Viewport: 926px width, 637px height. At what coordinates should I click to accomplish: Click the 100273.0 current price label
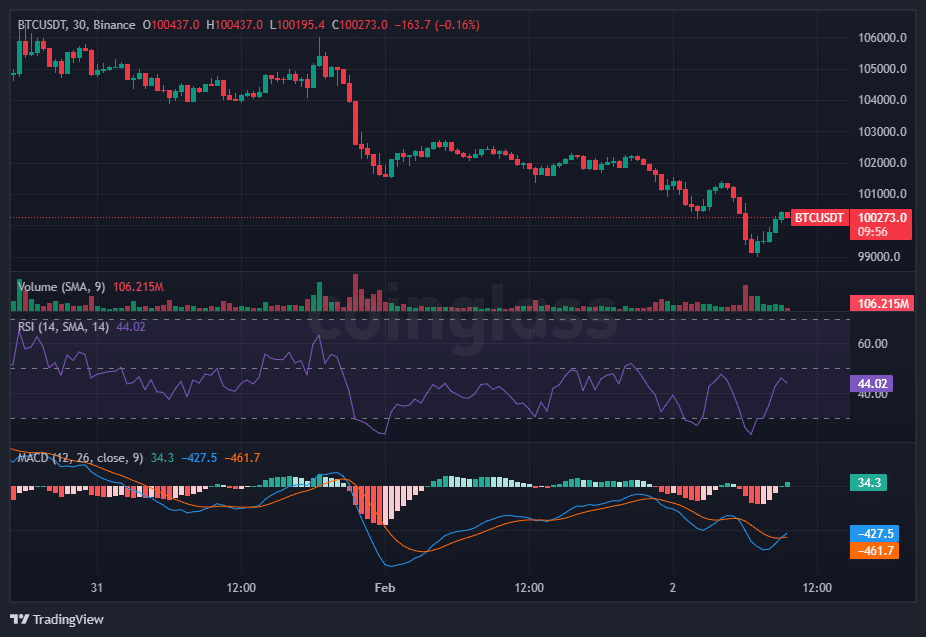tap(880, 217)
